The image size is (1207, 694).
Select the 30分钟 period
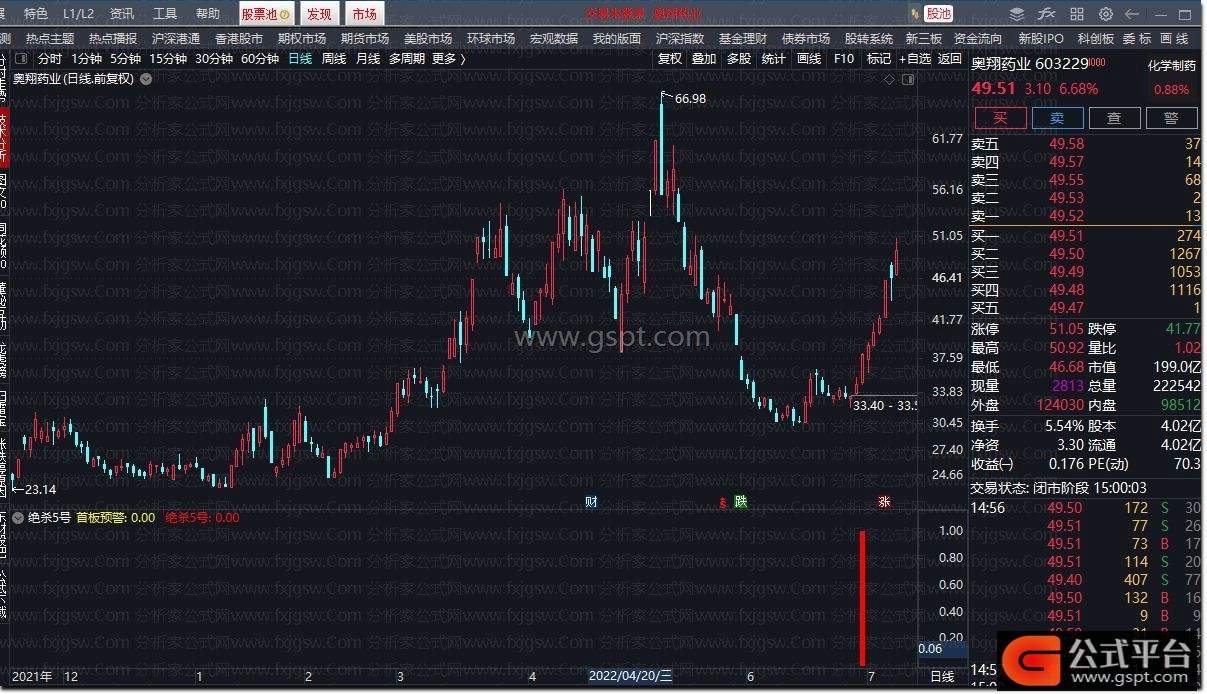[x=214, y=59]
